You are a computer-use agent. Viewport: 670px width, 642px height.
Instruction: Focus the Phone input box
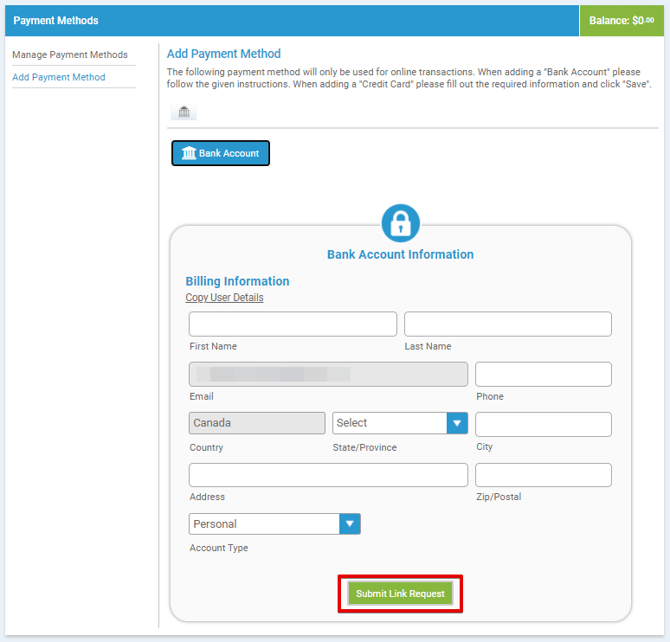point(543,374)
